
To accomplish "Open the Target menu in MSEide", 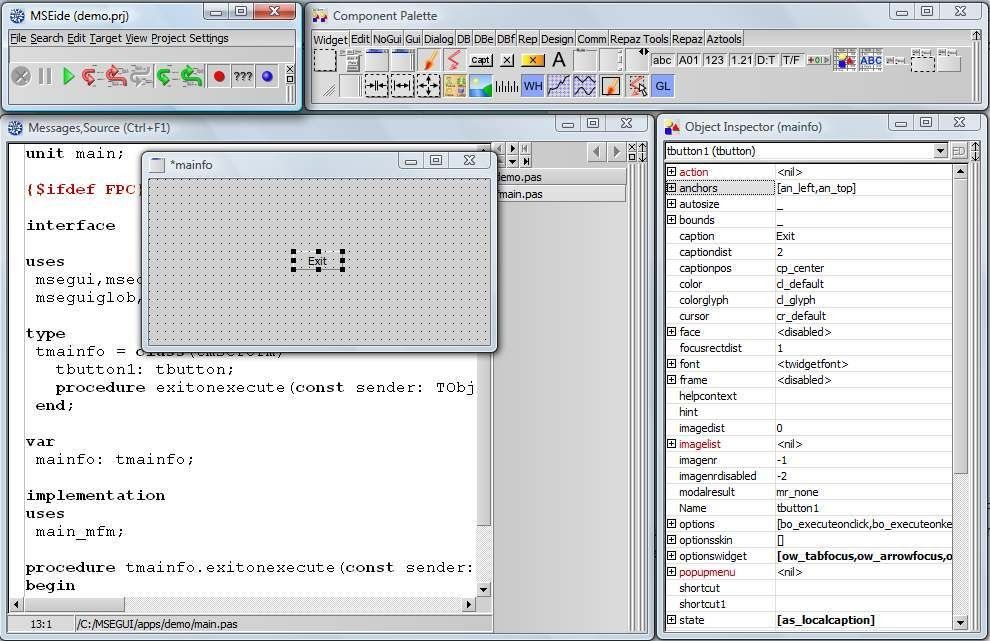I will click(x=104, y=37).
